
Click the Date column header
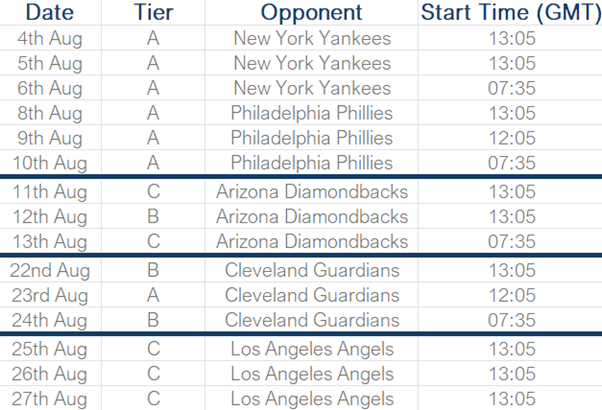point(50,12)
